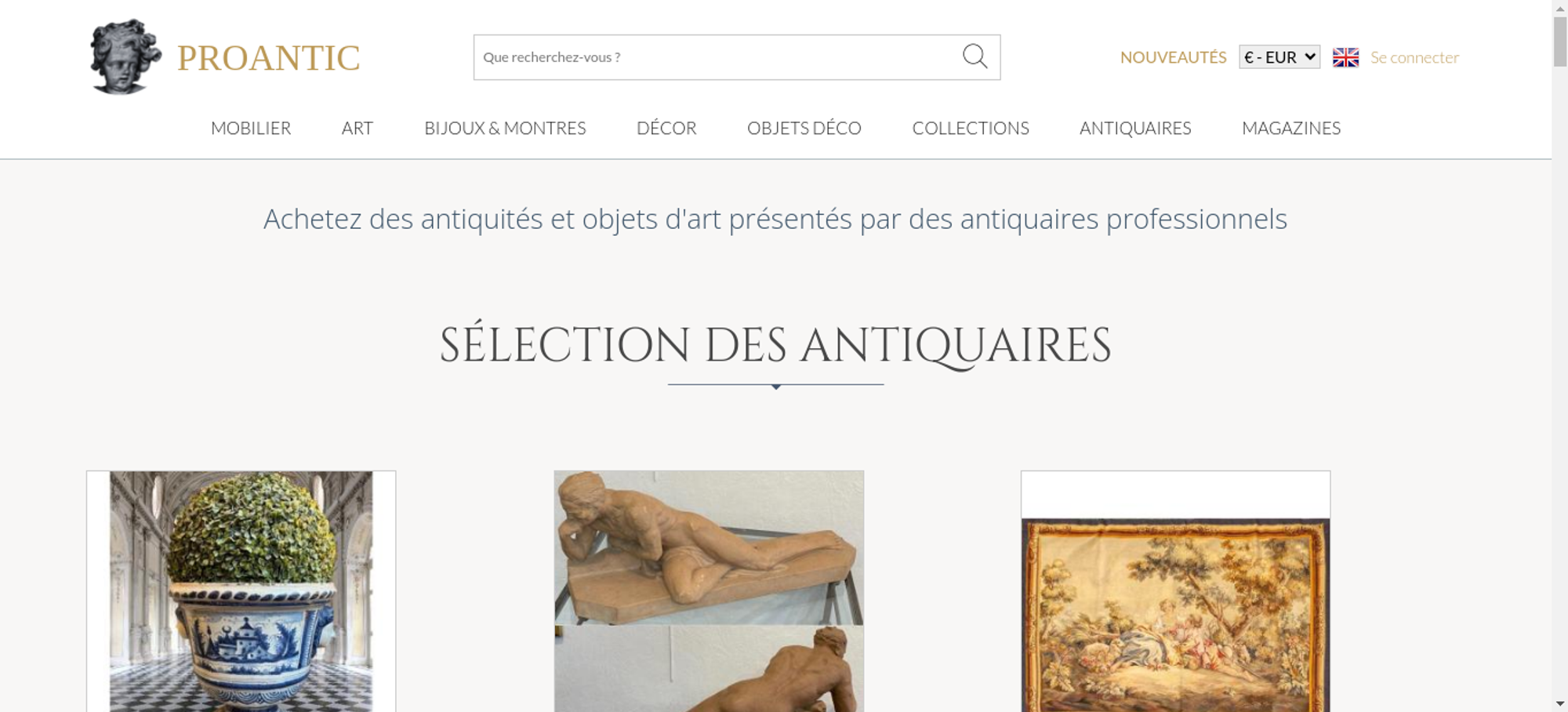Open the DÉCOR menu
Viewport: 1568px width, 712px height.
(666, 128)
